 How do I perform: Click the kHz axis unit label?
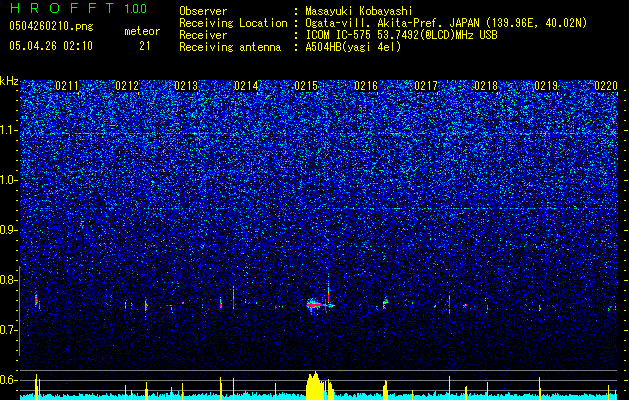coord(9,81)
